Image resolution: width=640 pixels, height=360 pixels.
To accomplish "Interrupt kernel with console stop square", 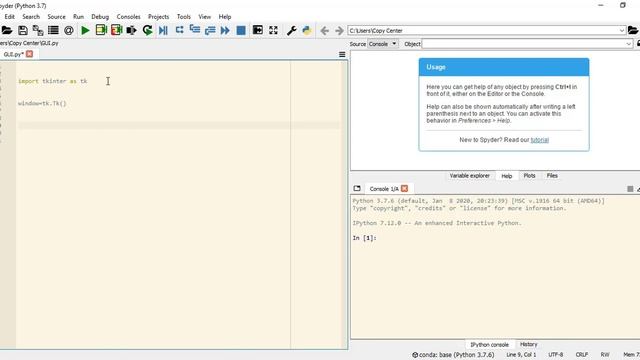I will pos(630,189).
